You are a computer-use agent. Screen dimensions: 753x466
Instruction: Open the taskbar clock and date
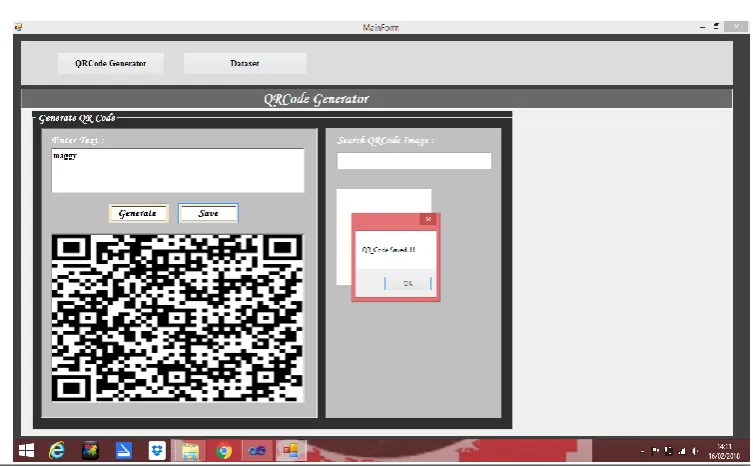click(x=724, y=452)
